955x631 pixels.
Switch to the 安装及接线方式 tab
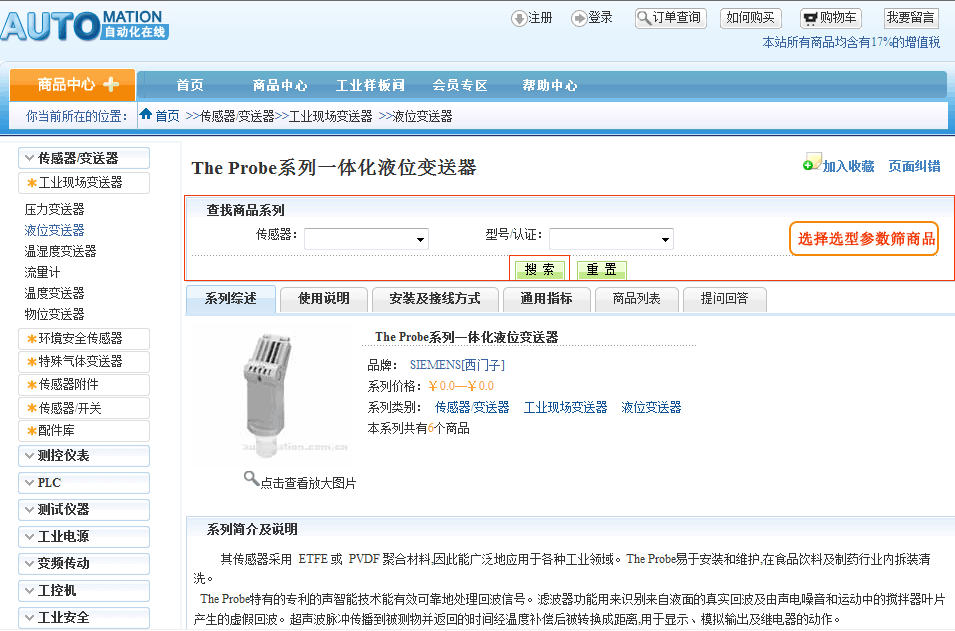(x=435, y=299)
